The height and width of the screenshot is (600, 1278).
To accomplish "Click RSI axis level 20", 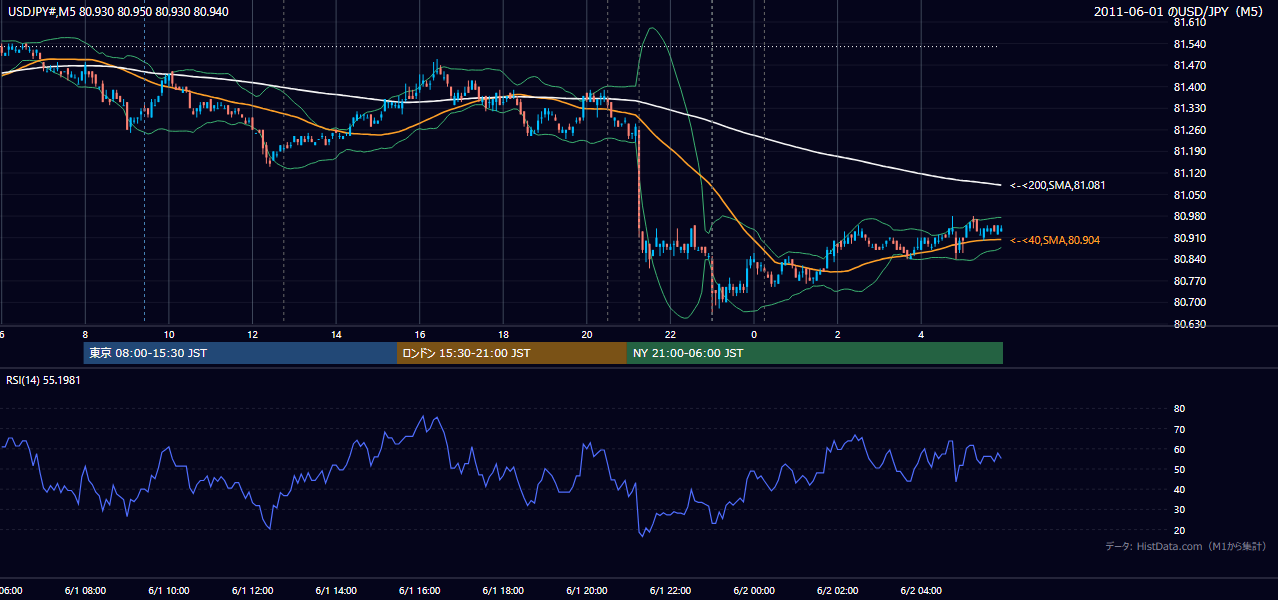I will pyautogui.click(x=1179, y=530).
